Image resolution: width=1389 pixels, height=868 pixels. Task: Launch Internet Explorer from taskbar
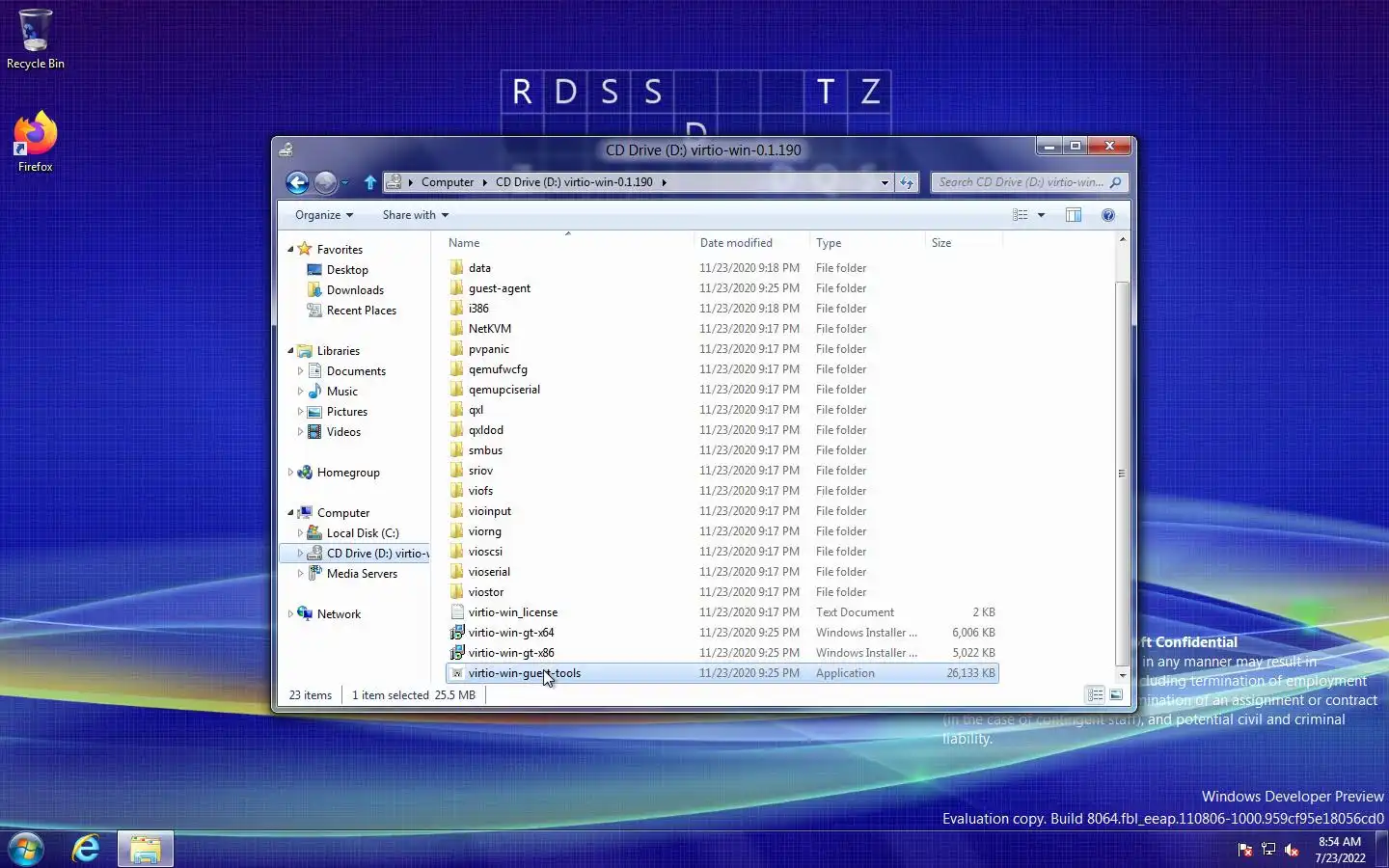86,849
